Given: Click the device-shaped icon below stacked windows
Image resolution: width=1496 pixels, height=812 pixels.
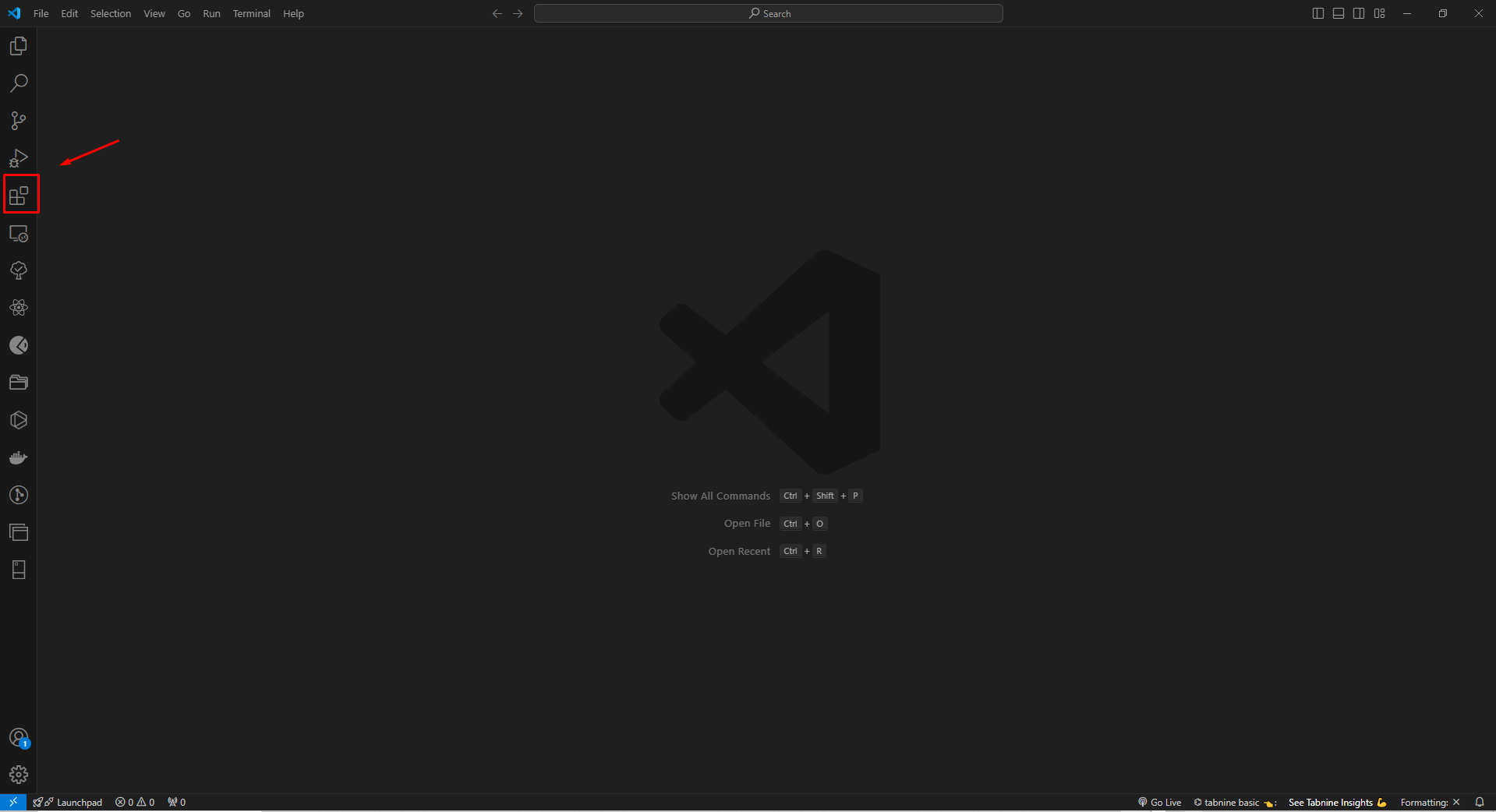Looking at the screenshot, I should (19, 570).
